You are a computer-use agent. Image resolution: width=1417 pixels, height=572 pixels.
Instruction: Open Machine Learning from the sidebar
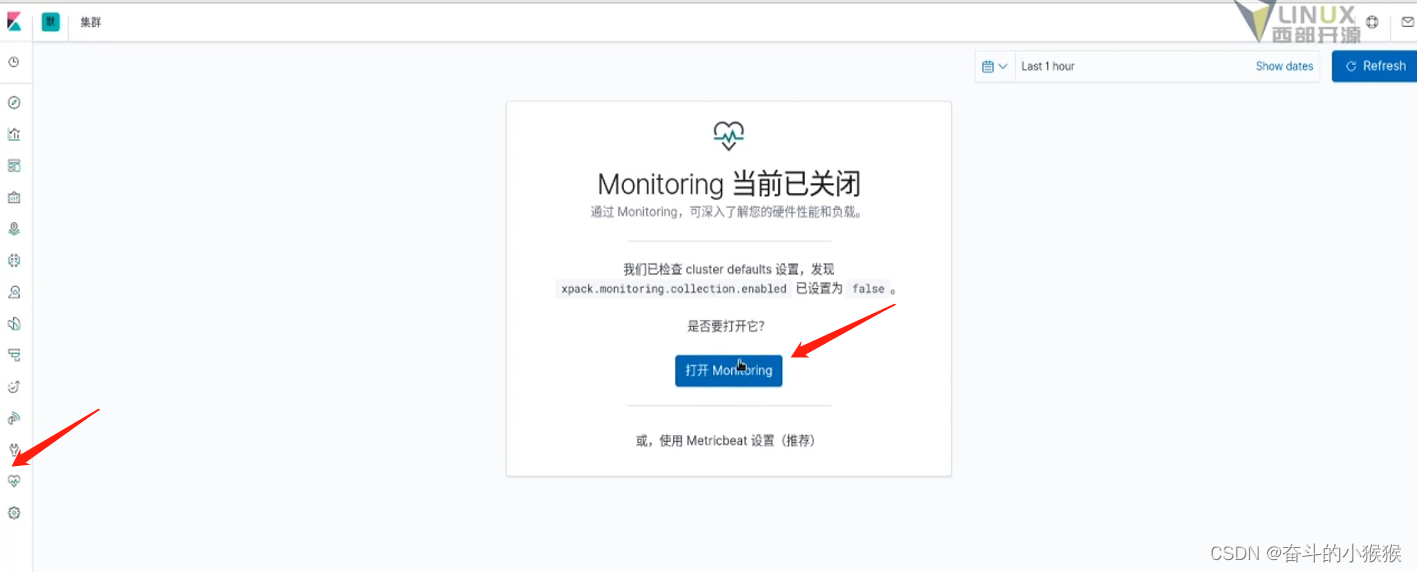[14, 260]
